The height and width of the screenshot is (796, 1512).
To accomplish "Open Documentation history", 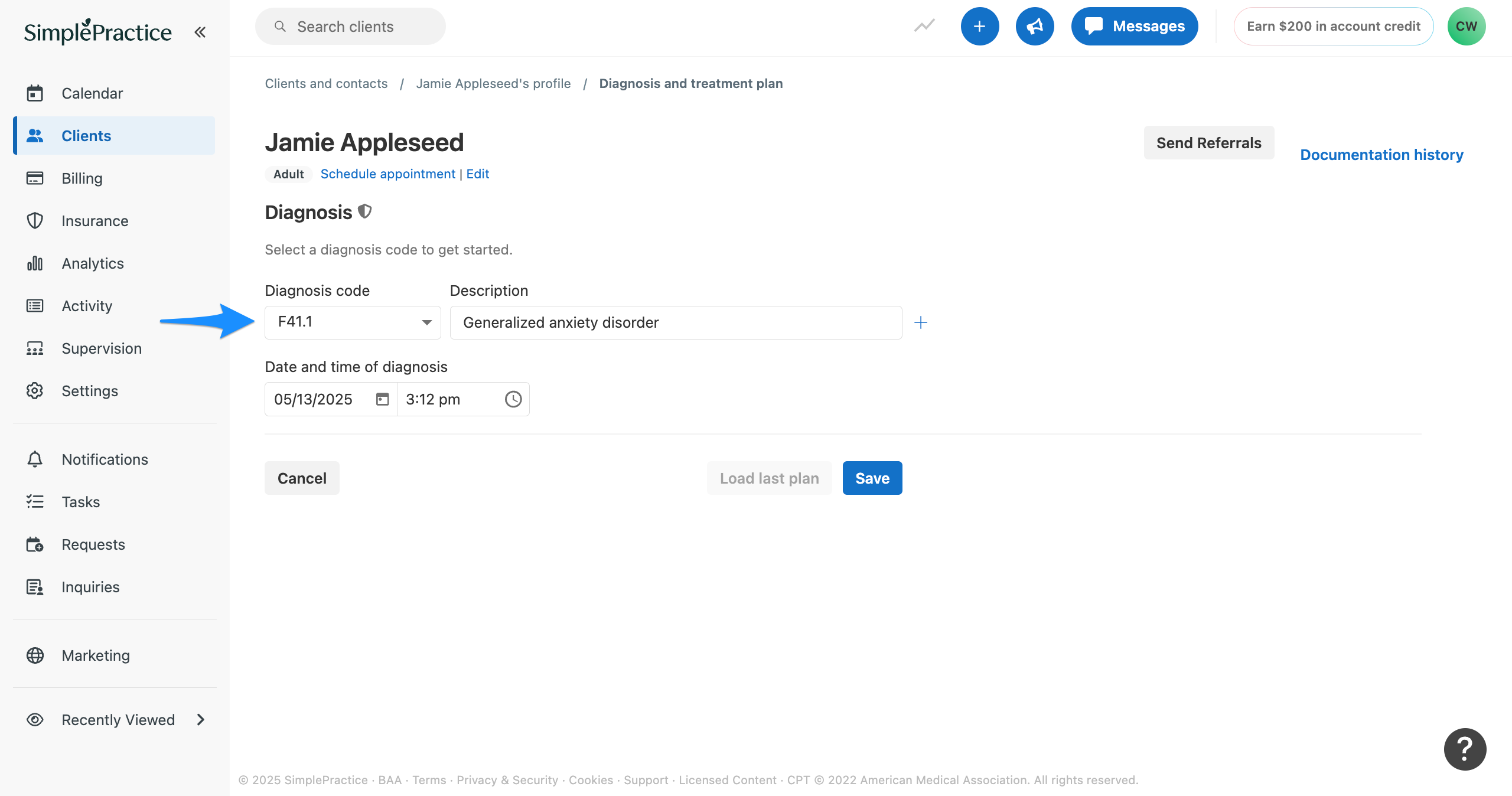I will point(1382,155).
